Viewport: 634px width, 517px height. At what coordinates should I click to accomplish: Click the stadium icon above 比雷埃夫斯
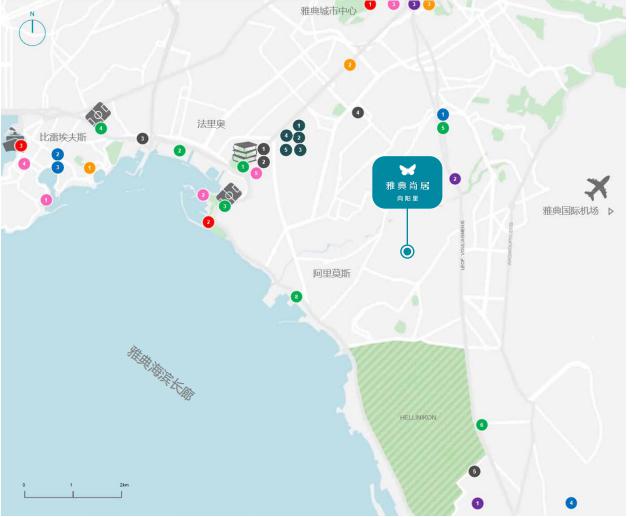click(x=100, y=113)
